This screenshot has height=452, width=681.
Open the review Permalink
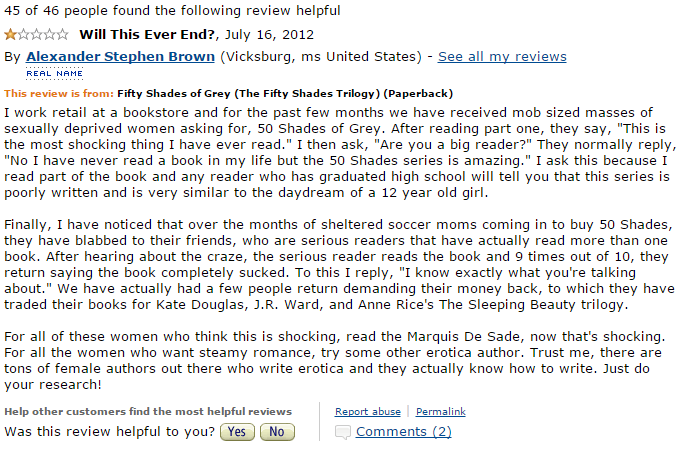click(x=440, y=411)
